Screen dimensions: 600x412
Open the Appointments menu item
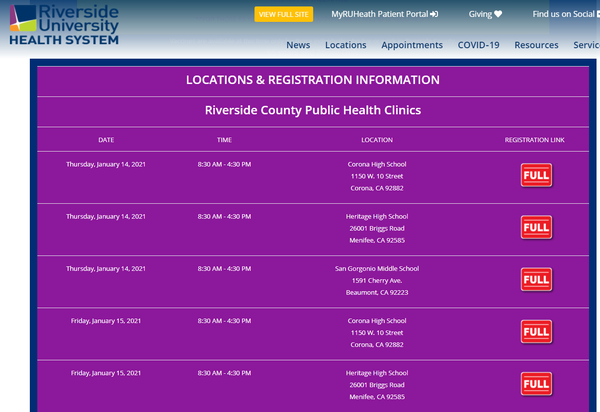pos(412,45)
